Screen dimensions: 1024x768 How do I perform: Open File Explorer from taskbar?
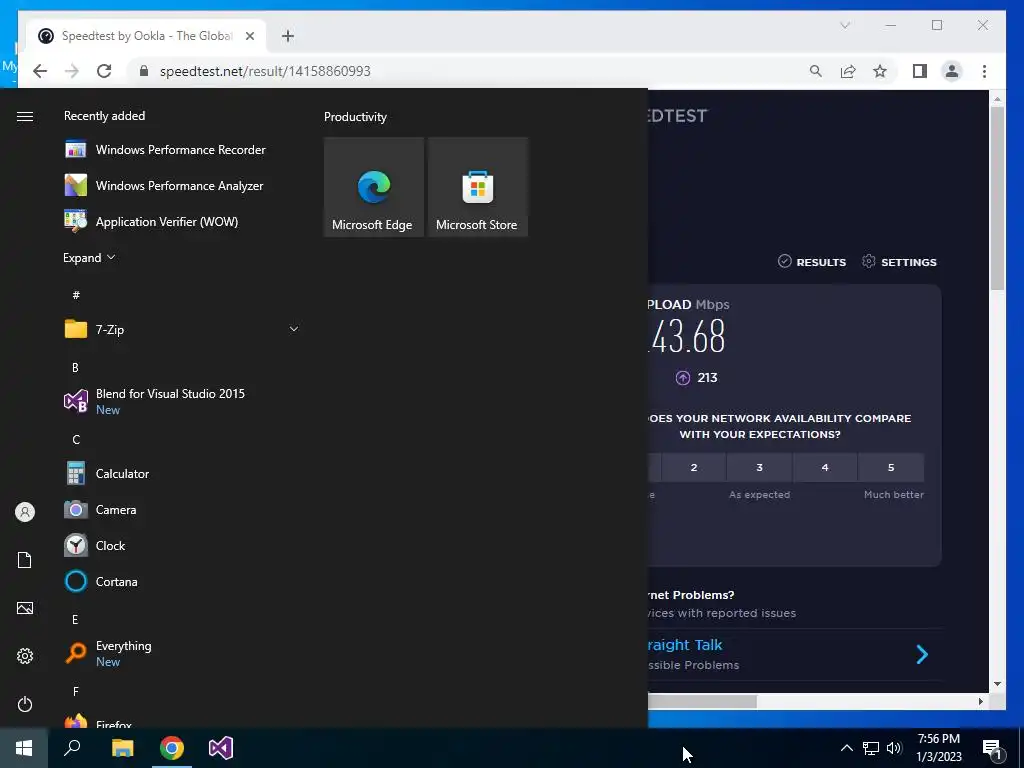click(x=122, y=748)
